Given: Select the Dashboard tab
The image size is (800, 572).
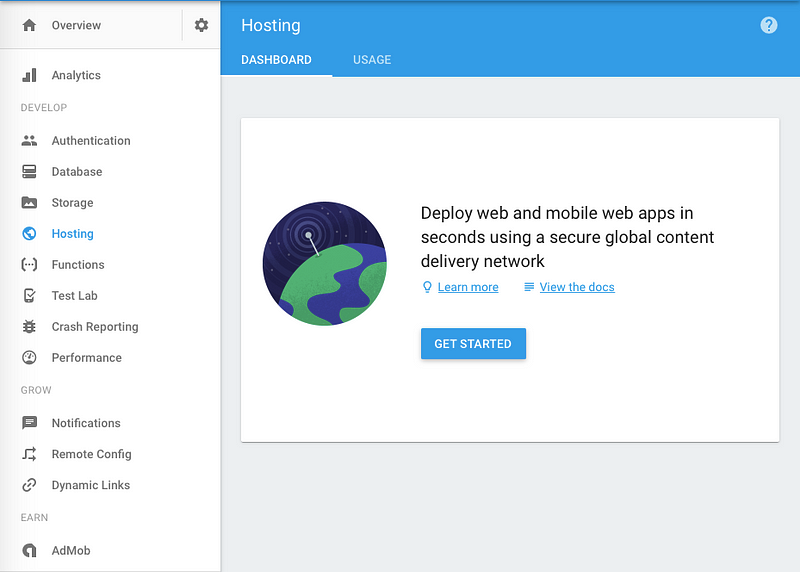Looking at the screenshot, I should pyautogui.click(x=276, y=60).
